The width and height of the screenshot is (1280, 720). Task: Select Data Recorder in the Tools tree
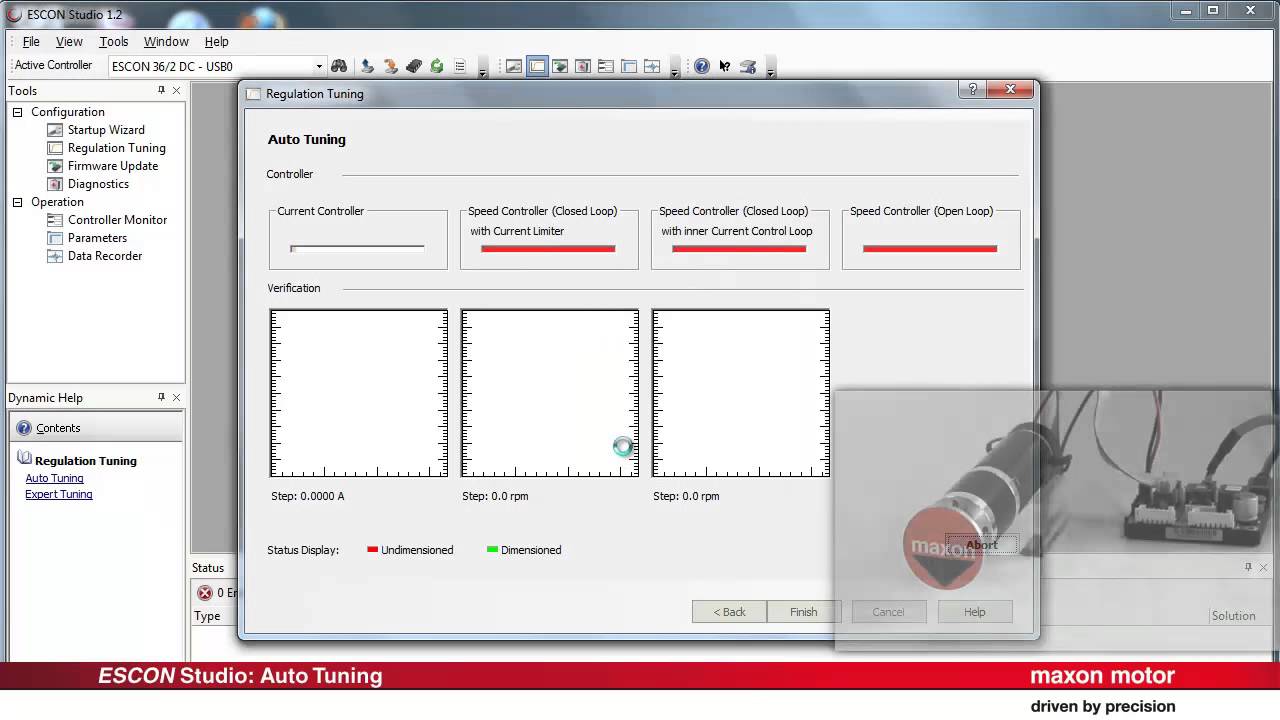click(x=105, y=256)
